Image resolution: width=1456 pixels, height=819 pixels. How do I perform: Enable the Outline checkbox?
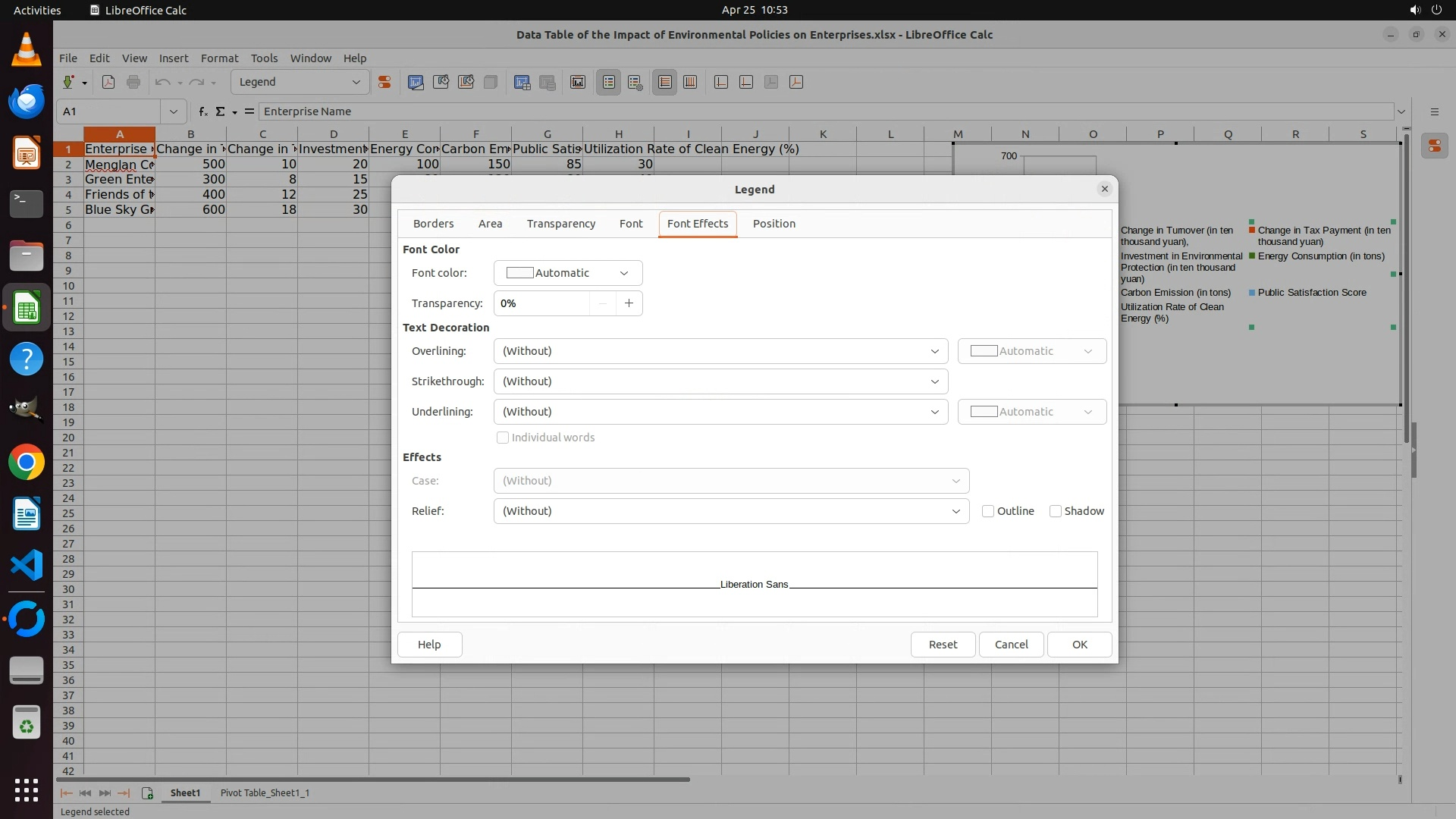pyautogui.click(x=988, y=512)
